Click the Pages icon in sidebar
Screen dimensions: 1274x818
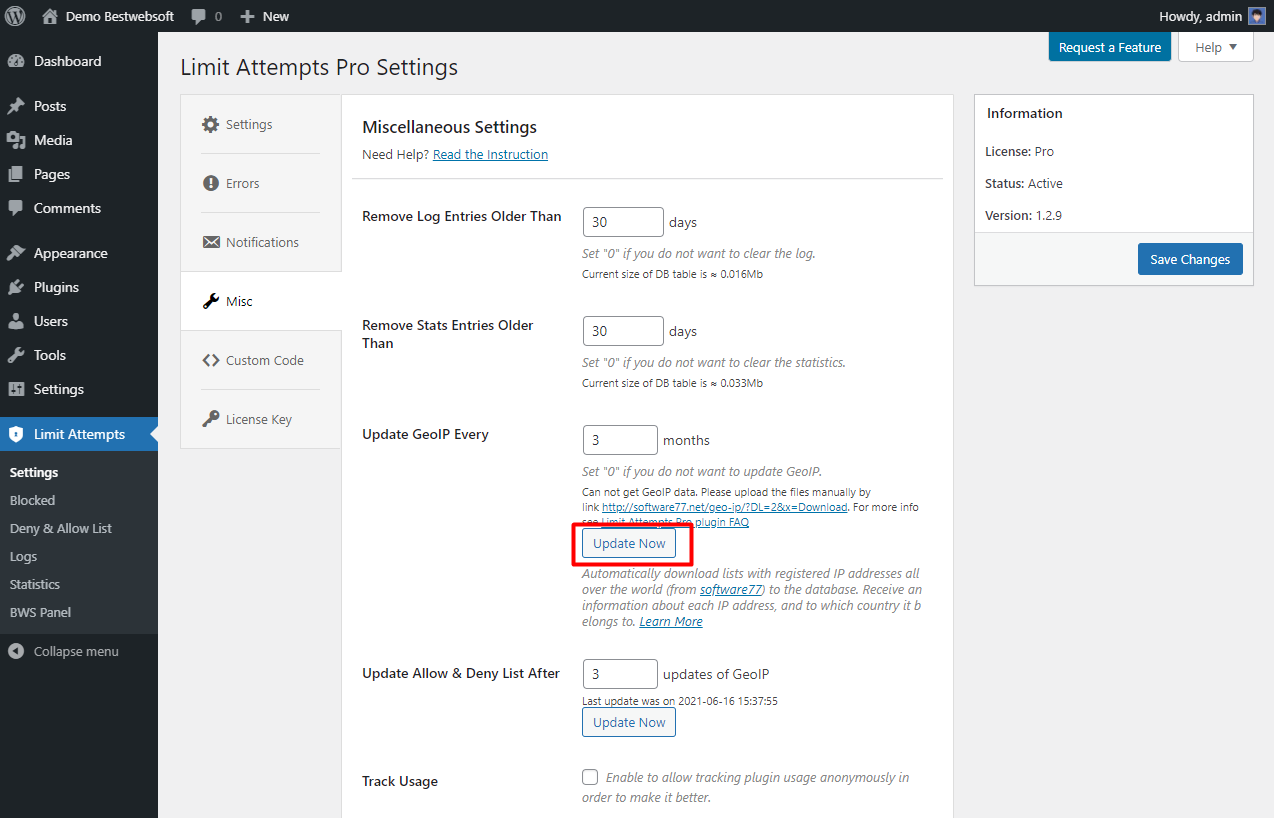coord(16,174)
